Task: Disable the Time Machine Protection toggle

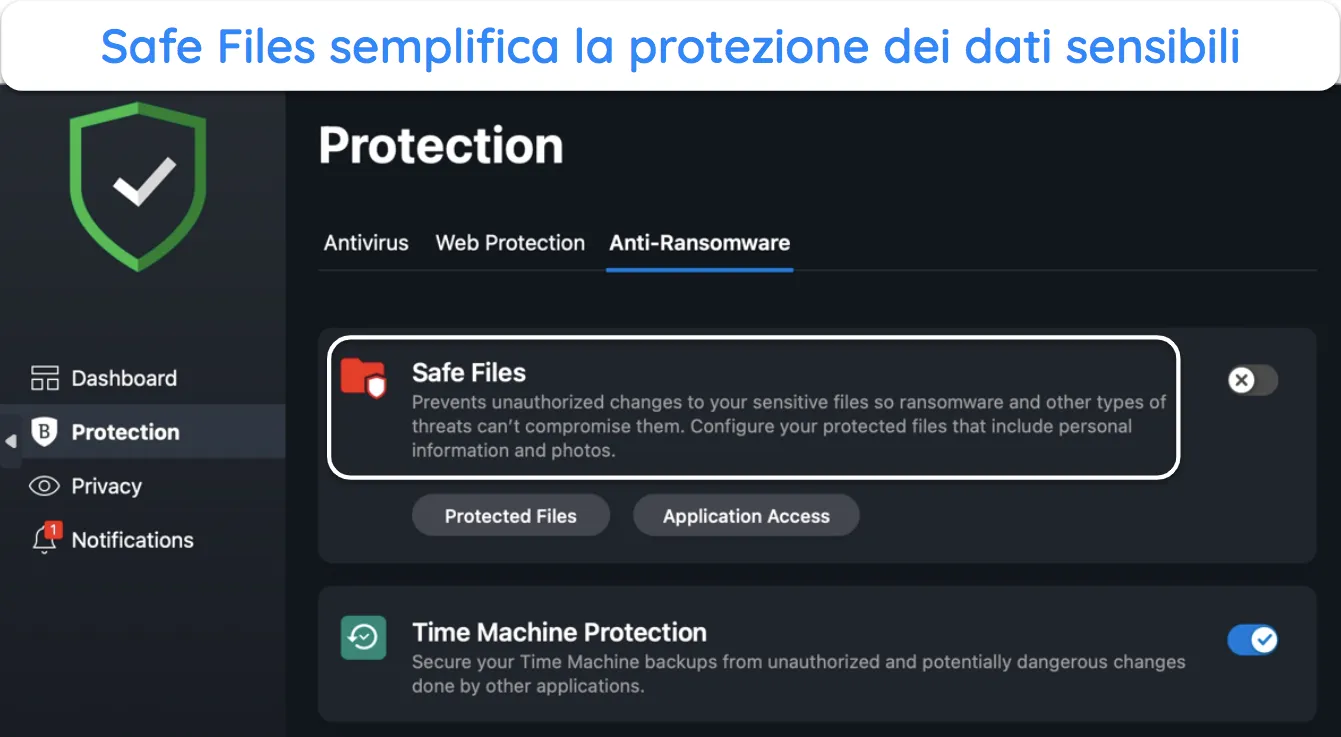Action: pyautogui.click(x=1253, y=639)
